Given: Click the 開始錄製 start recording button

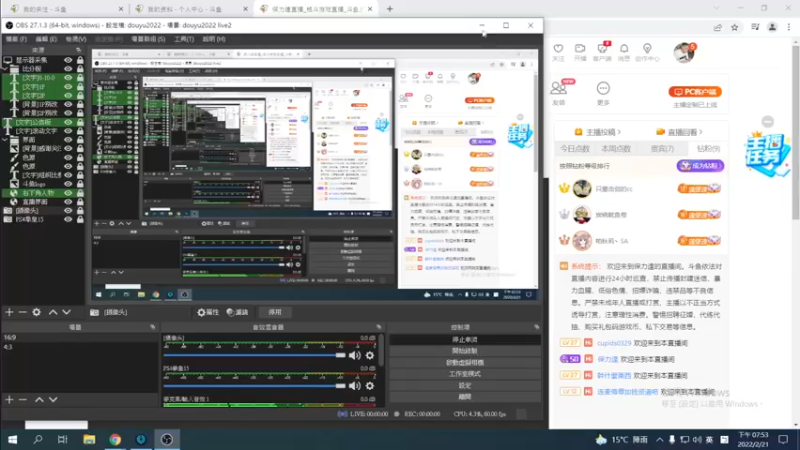Looking at the screenshot, I should click(x=465, y=351).
